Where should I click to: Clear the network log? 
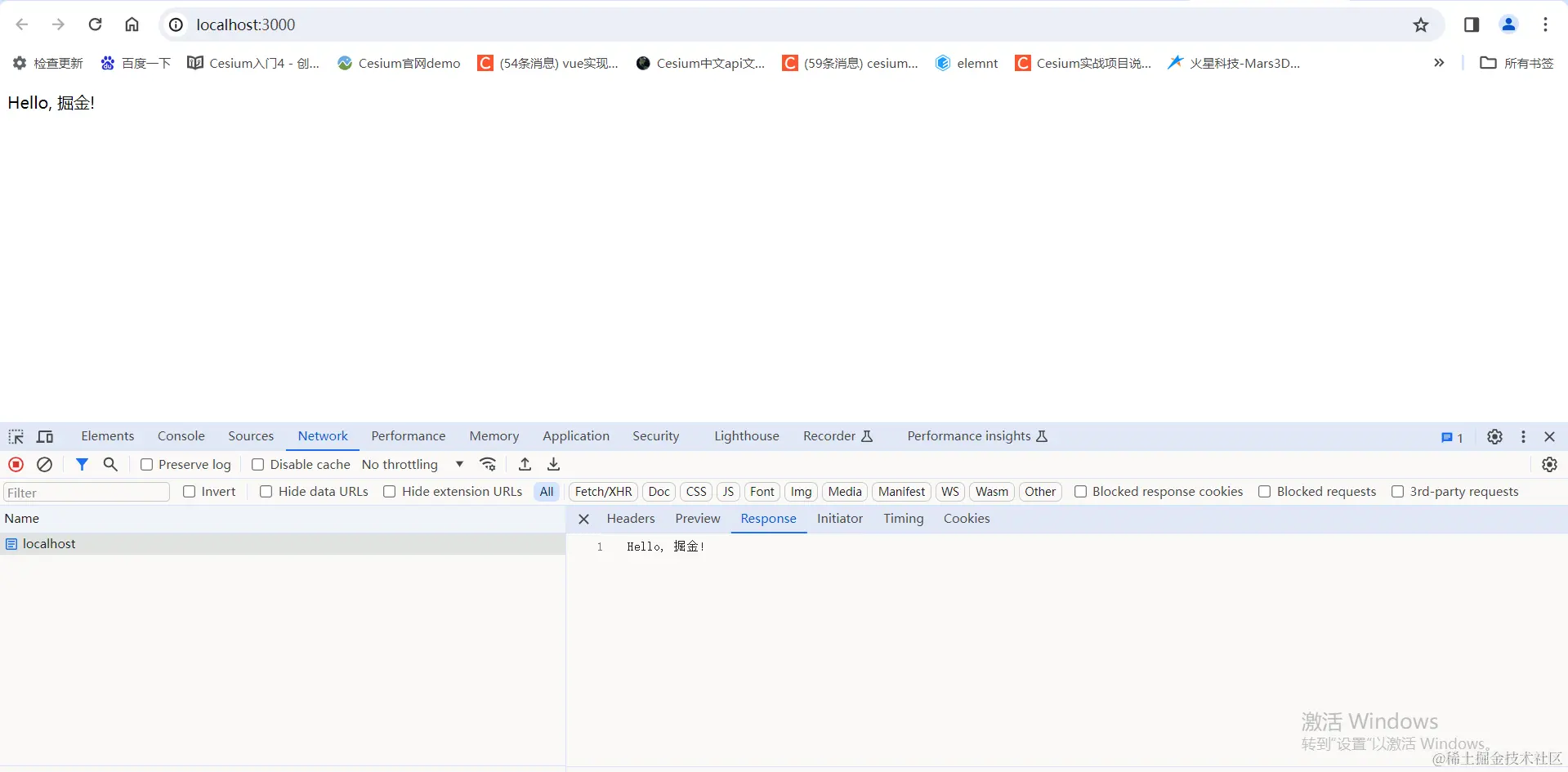click(x=45, y=464)
